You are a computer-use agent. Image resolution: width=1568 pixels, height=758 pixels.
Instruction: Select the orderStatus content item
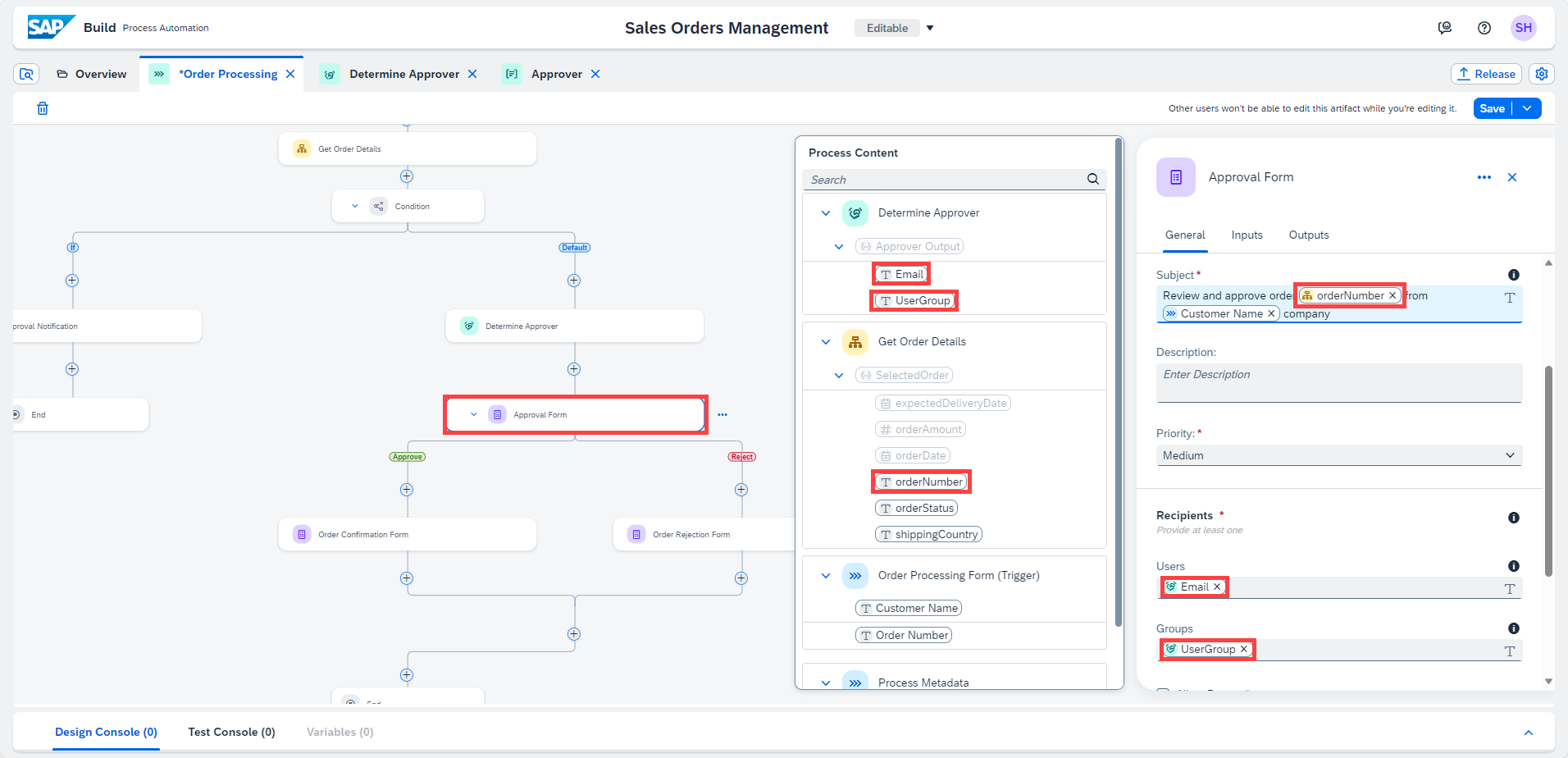[x=916, y=508]
